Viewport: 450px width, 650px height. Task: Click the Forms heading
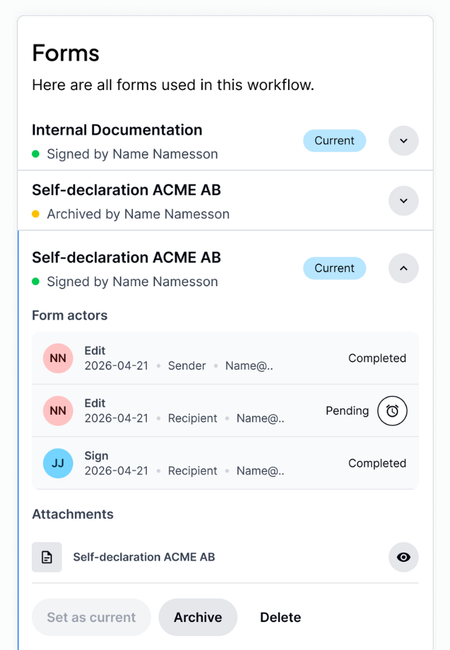click(66, 53)
